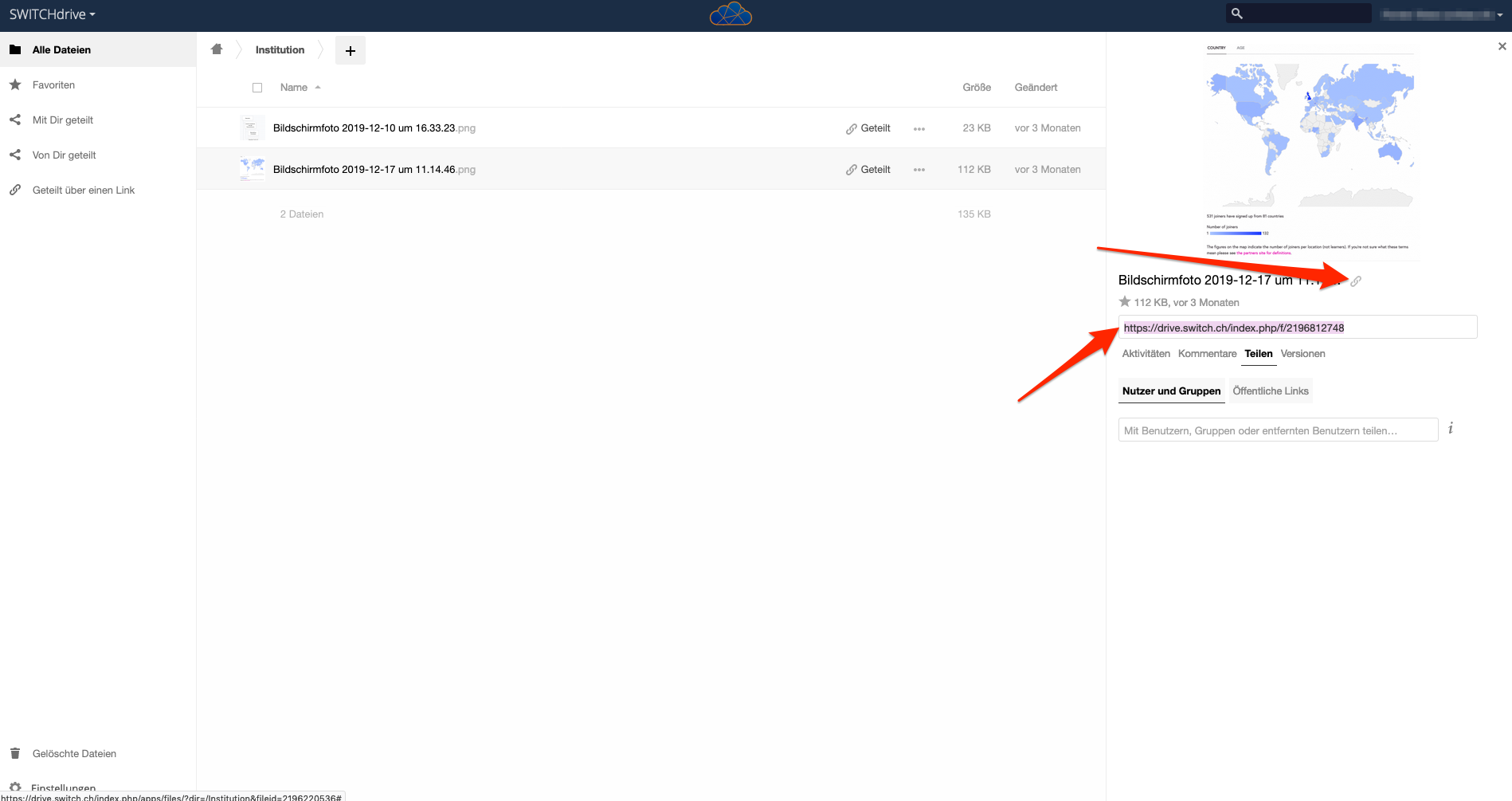Screen dimensions: 1512x801
Task: Open the SWITCHdrive app dropdown menu
Action: pos(52,14)
